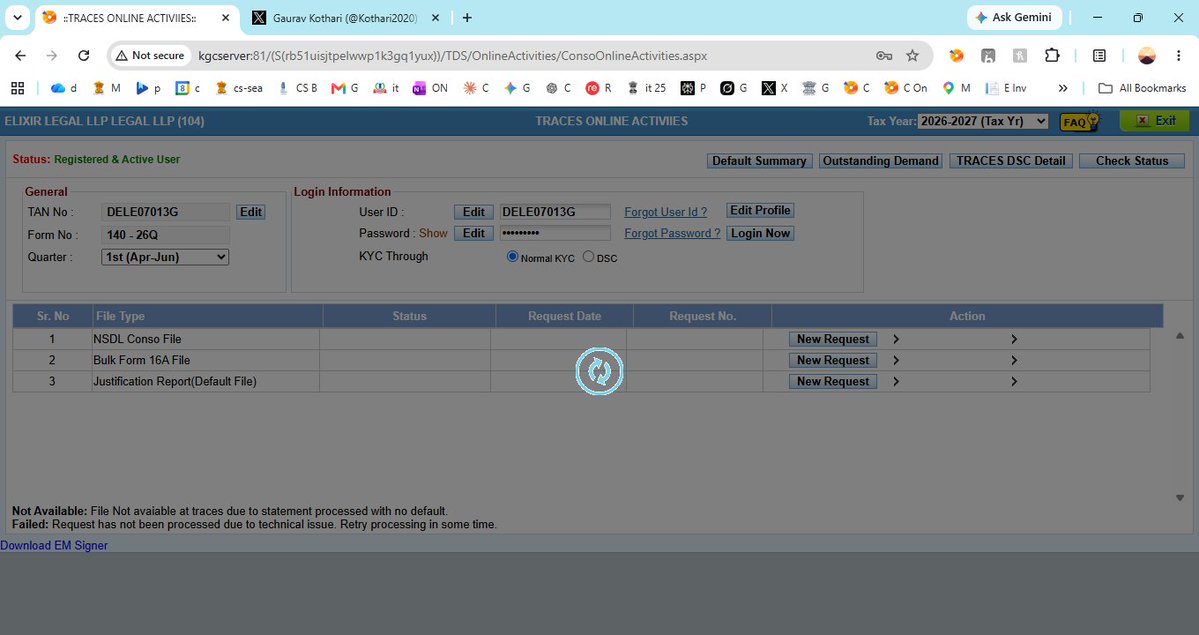This screenshot has height=635, width=1199.
Task: Open Chrome three-dot menu
Action: [1178, 56]
